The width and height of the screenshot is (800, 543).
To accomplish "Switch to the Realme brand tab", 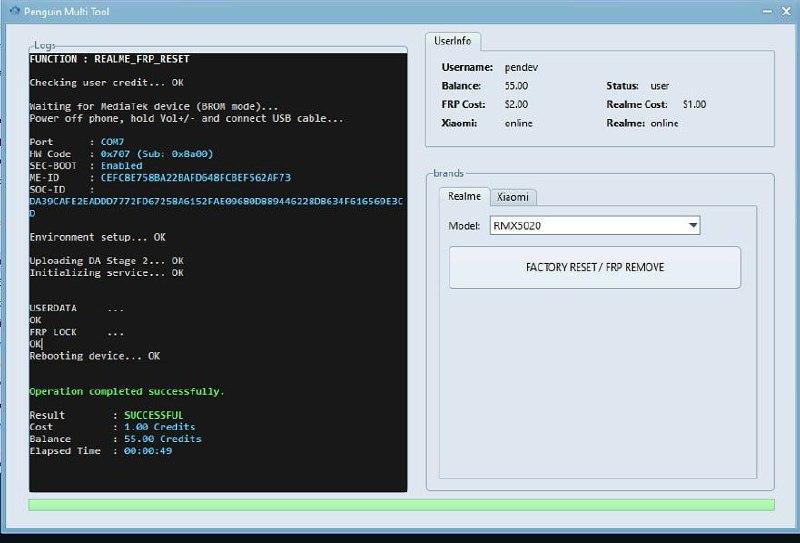I will pos(464,196).
